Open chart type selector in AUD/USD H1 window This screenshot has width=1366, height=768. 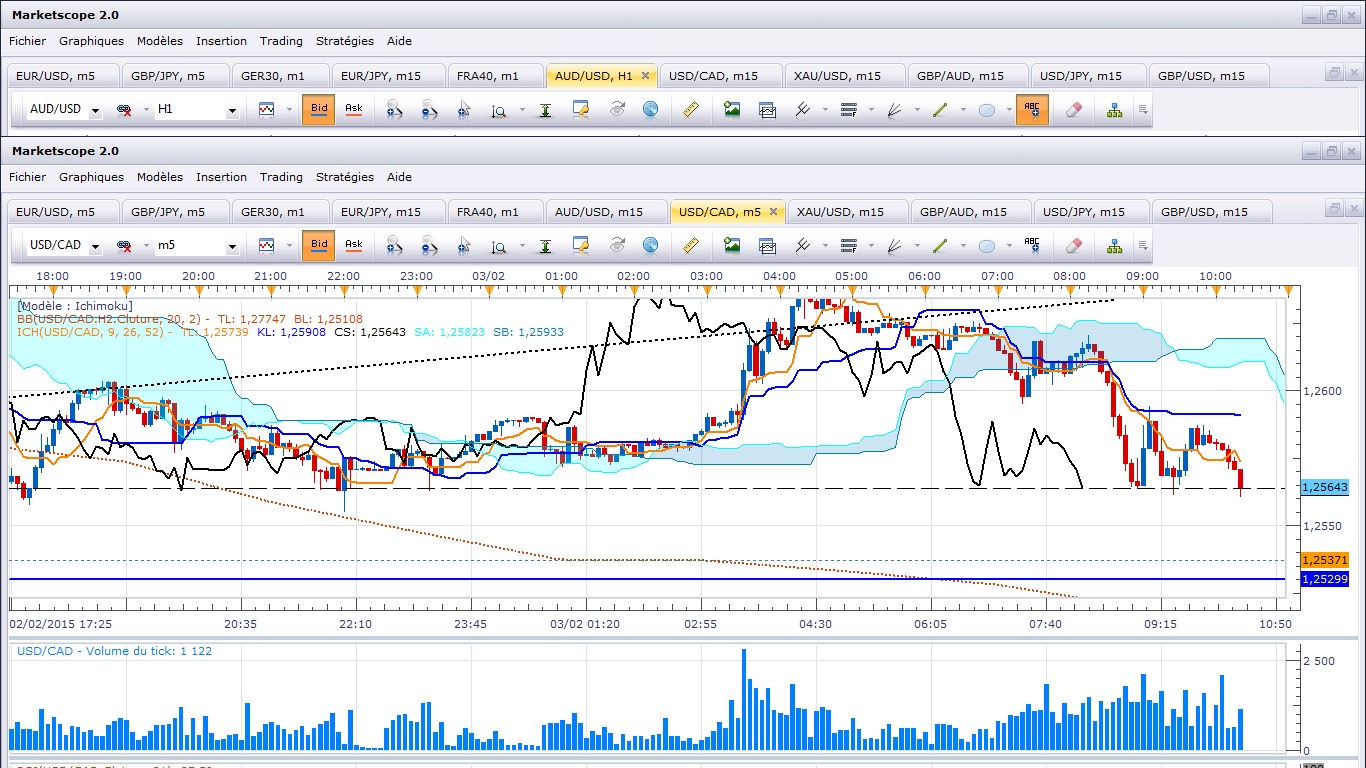click(x=266, y=109)
